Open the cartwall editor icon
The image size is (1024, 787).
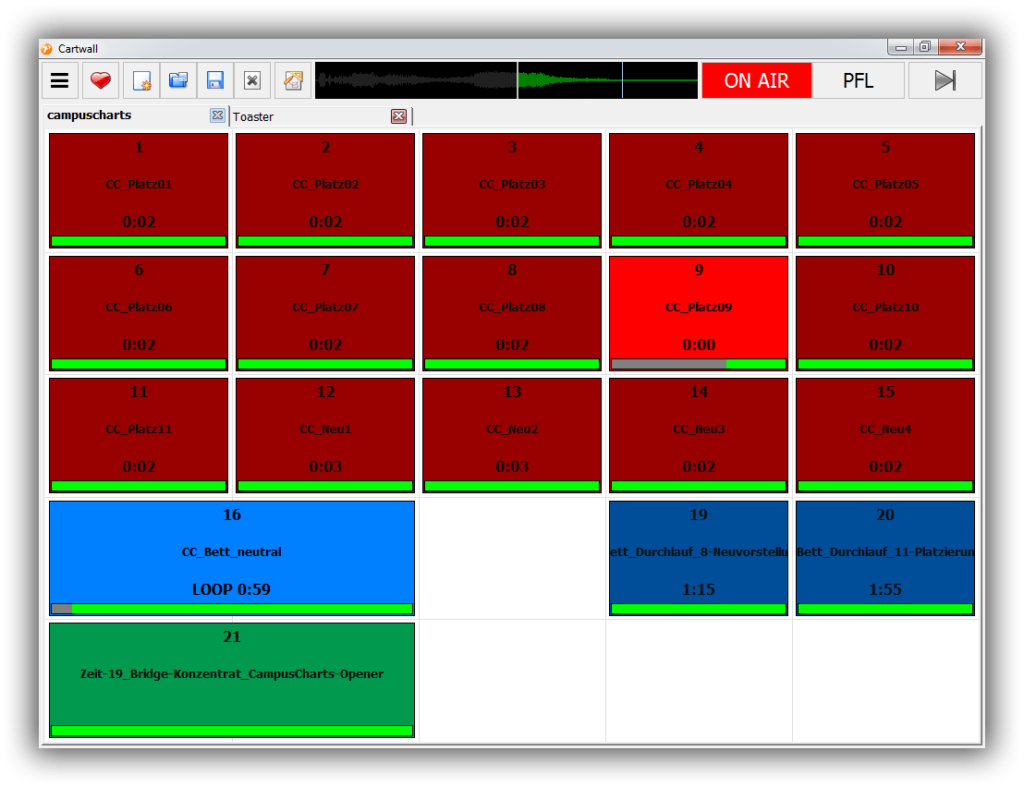point(292,80)
